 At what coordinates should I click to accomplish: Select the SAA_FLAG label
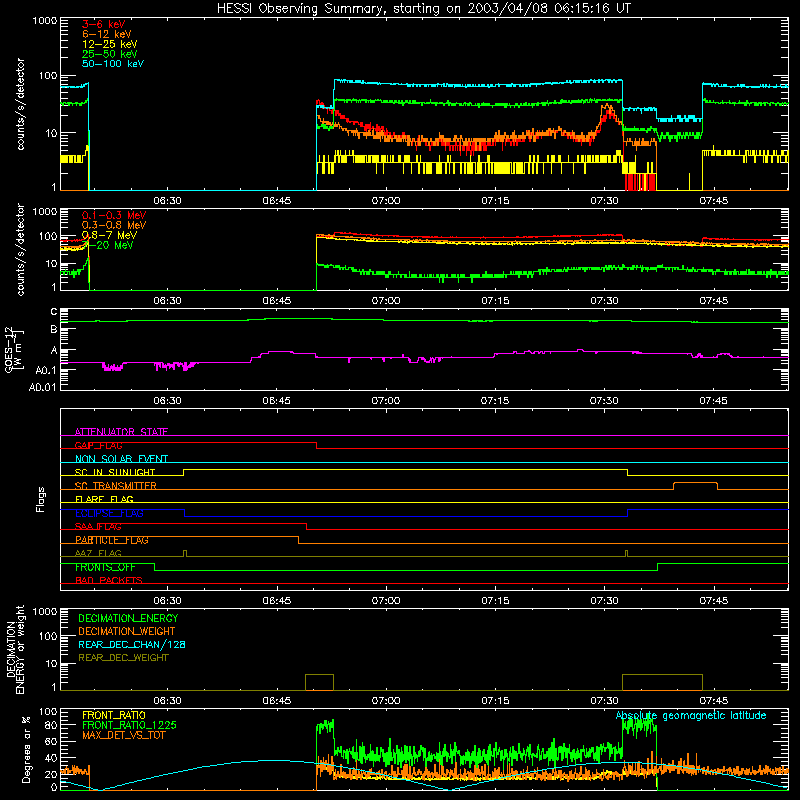click(x=98, y=527)
